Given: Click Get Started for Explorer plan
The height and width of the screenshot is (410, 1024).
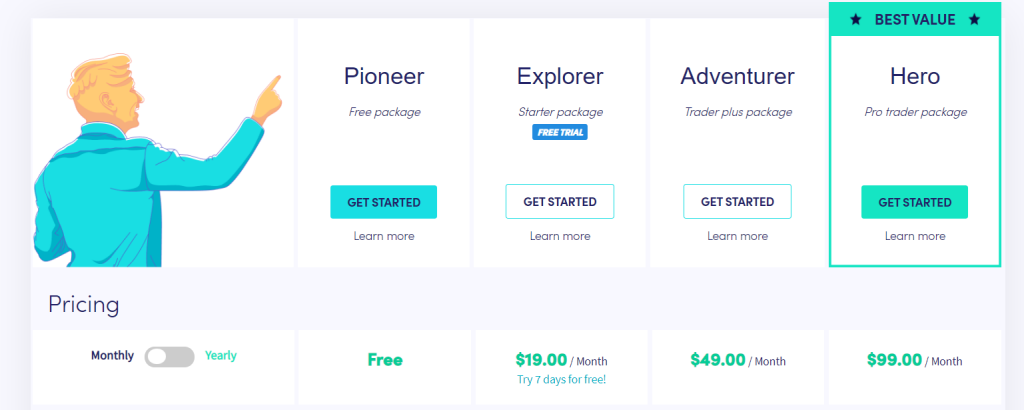Looking at the screenshot, I should click(560, 202).
